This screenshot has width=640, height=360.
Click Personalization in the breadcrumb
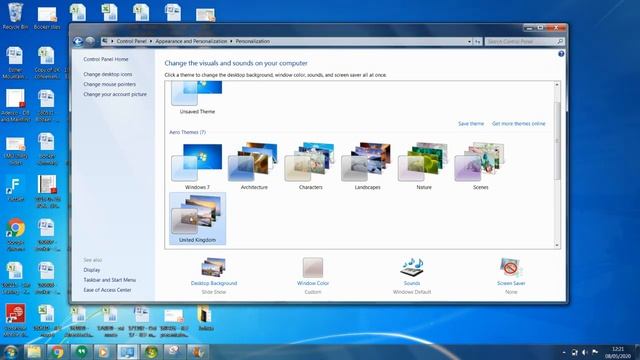pyautogui.click(x=252, y=41)
